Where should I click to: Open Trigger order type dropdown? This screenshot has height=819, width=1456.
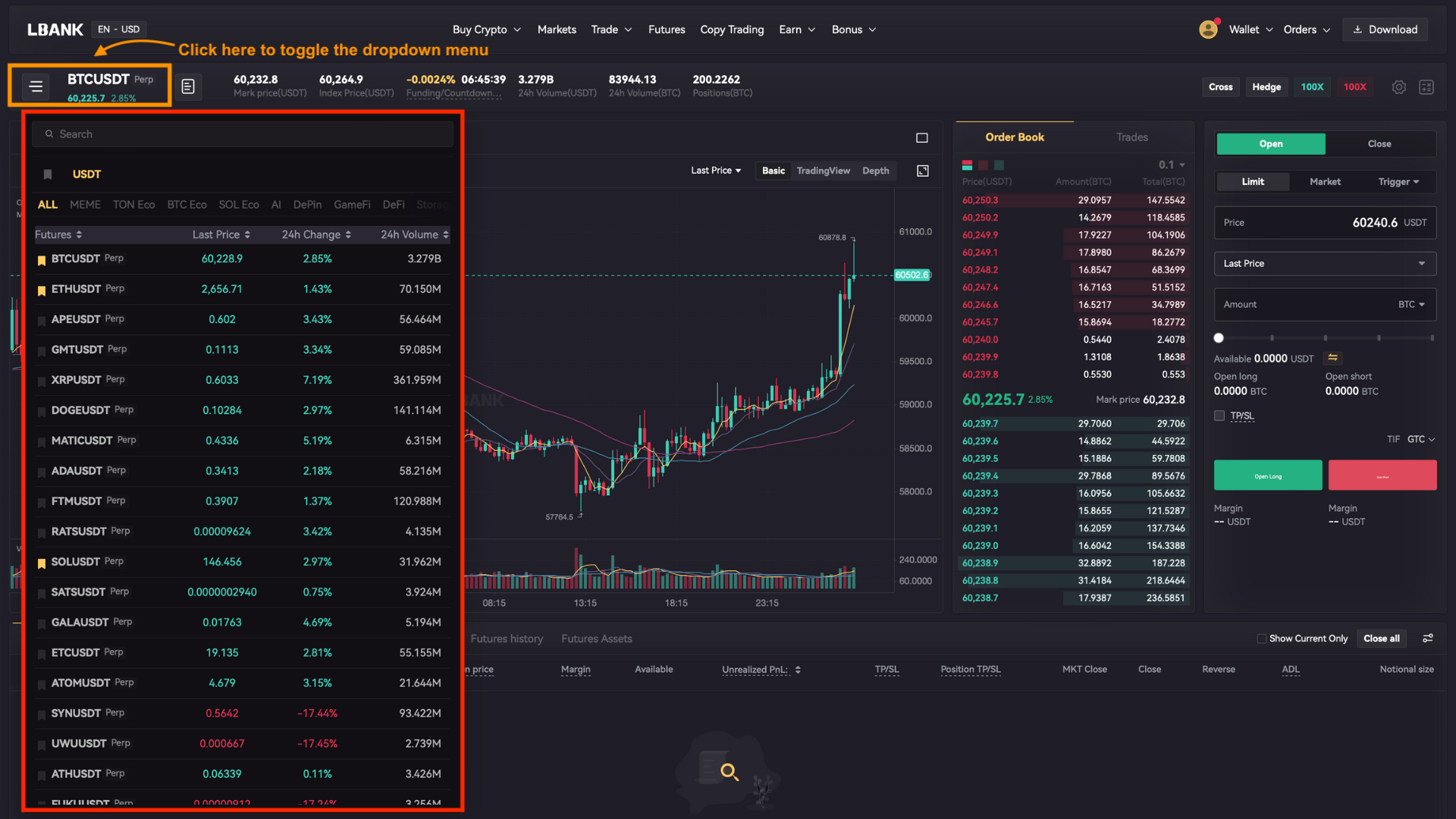pyautogui.click(x=1398, y=182)
